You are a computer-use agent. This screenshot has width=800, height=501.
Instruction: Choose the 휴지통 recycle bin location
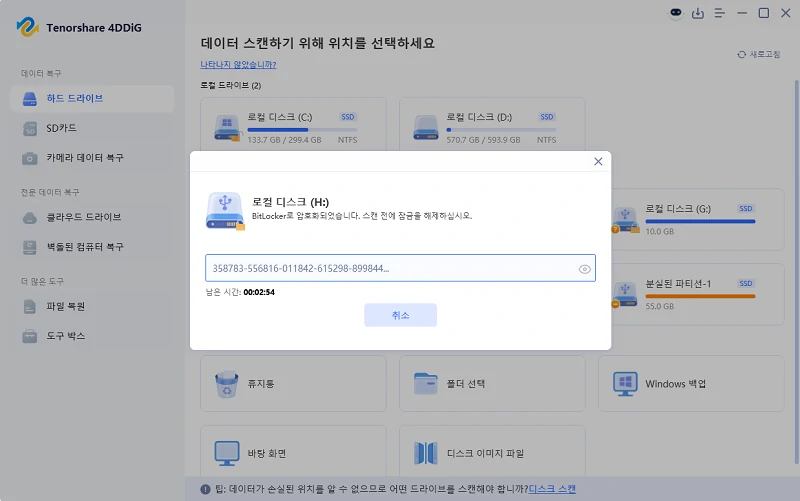pos(293,384)
